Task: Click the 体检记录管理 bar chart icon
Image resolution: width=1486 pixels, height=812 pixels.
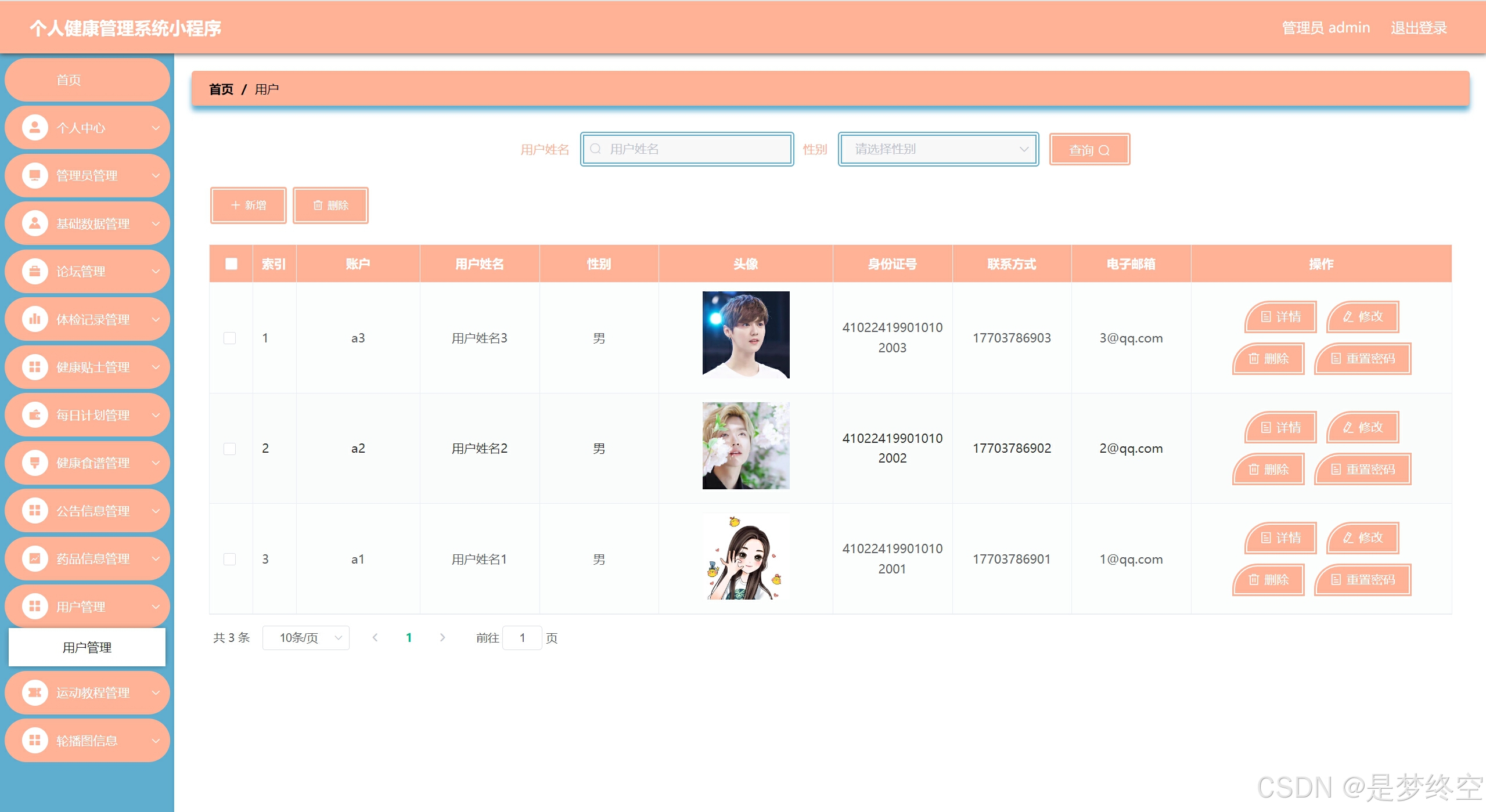Action: click(35, 319)
